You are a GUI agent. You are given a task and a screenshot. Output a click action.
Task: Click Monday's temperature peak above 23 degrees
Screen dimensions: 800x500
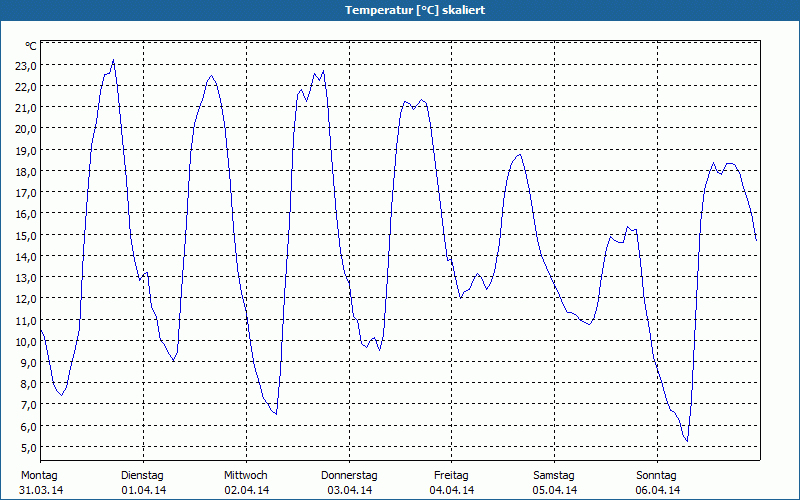113,60
